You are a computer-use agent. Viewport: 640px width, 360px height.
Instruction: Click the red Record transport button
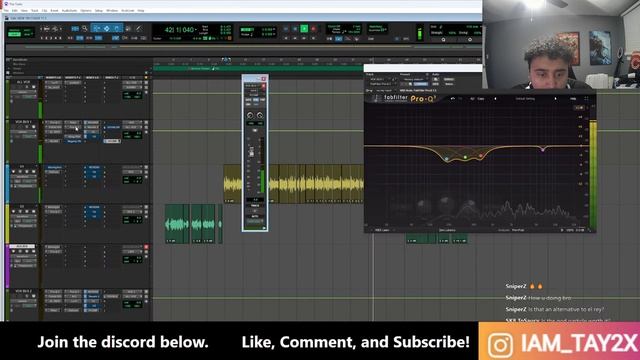[313, 29]
